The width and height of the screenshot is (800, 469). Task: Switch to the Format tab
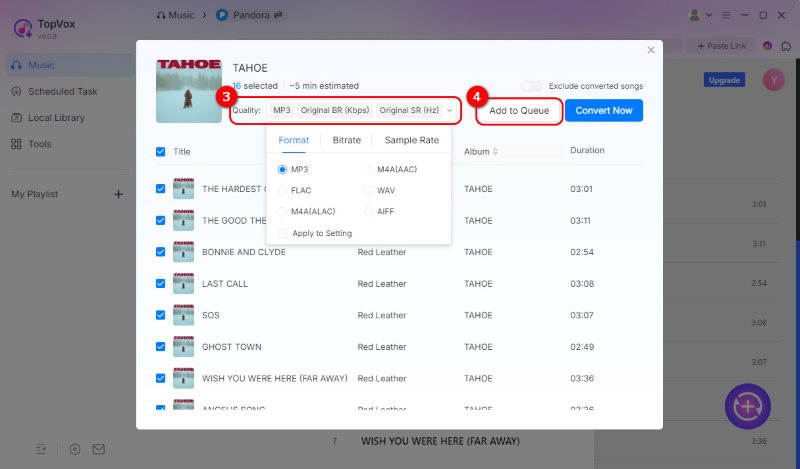pyautogui.click(x=293, y=140)
